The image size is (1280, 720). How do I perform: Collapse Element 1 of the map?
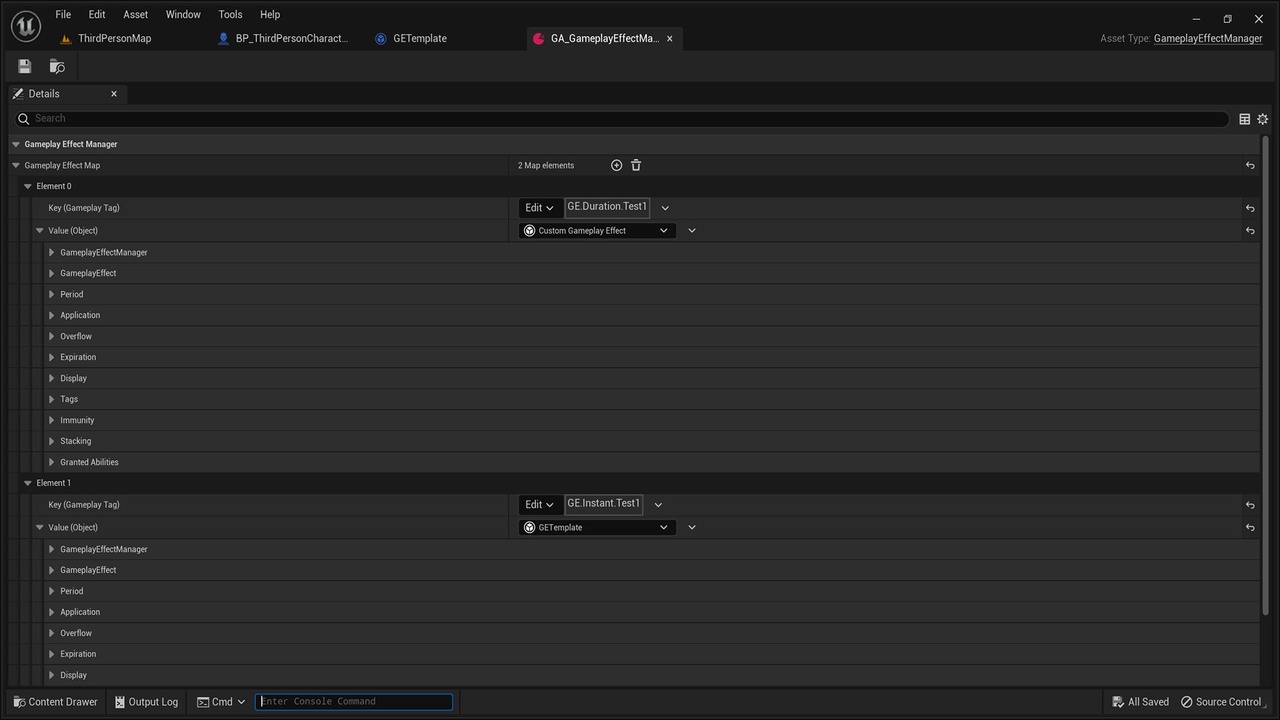pos(28,483)
